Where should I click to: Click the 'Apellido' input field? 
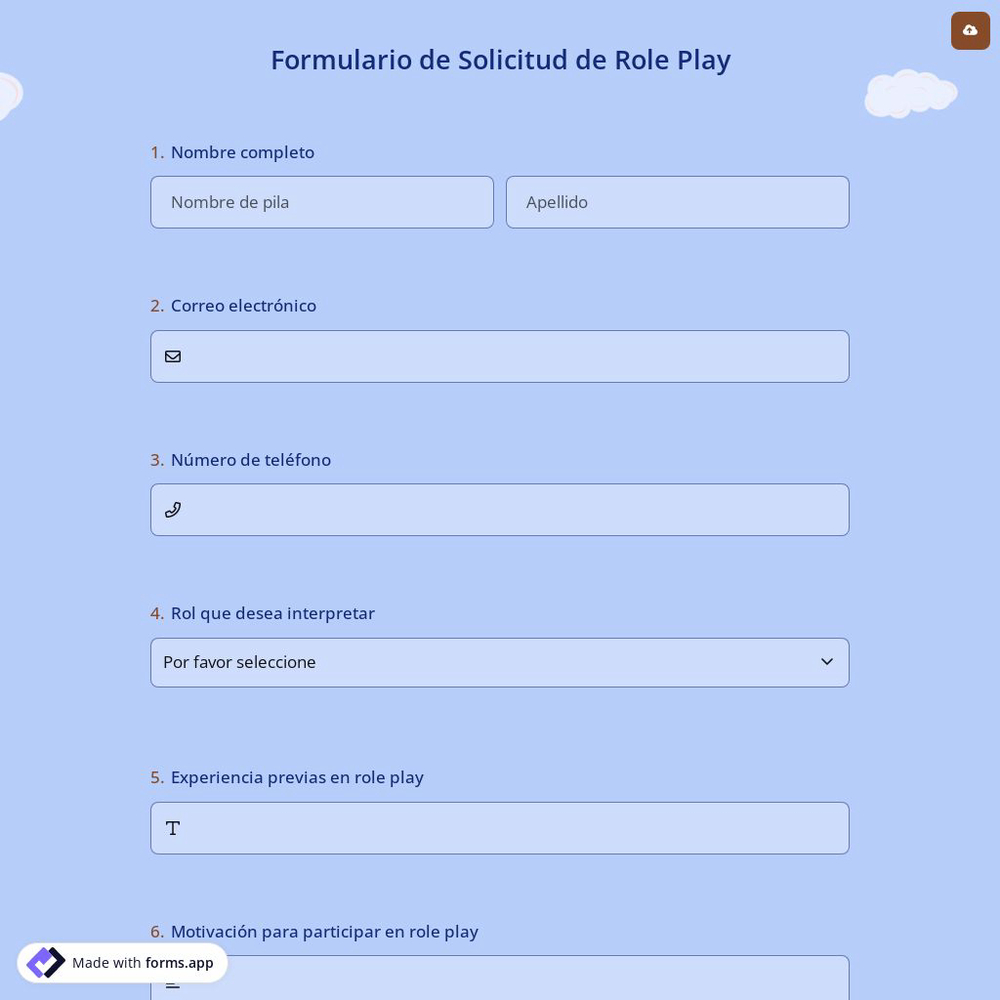pos(677,202)
